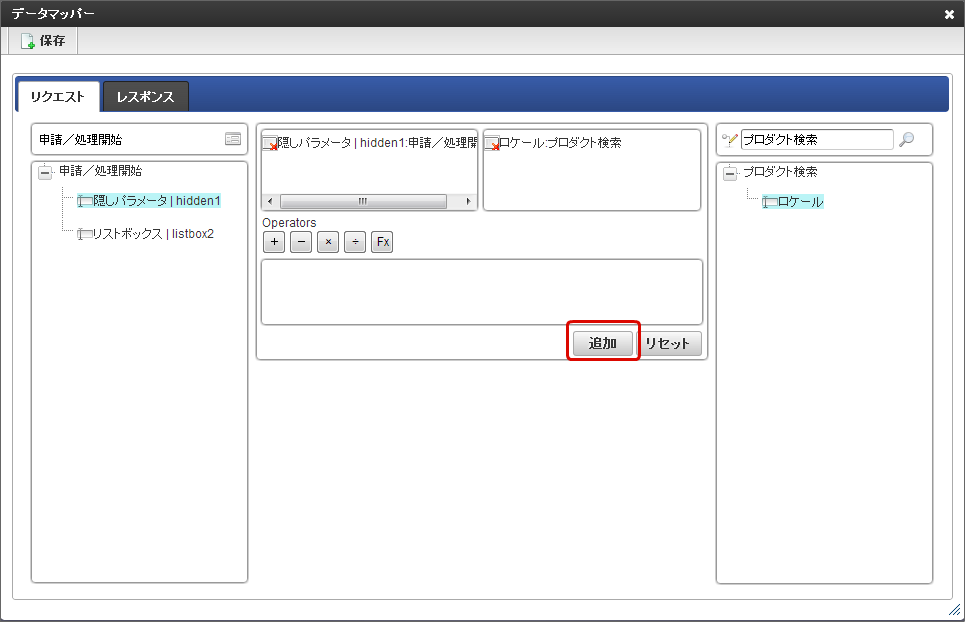Remove the ロケール:プロダクト検索 mapping target icon
Screen dimensions: 965x622
point(491,144)
